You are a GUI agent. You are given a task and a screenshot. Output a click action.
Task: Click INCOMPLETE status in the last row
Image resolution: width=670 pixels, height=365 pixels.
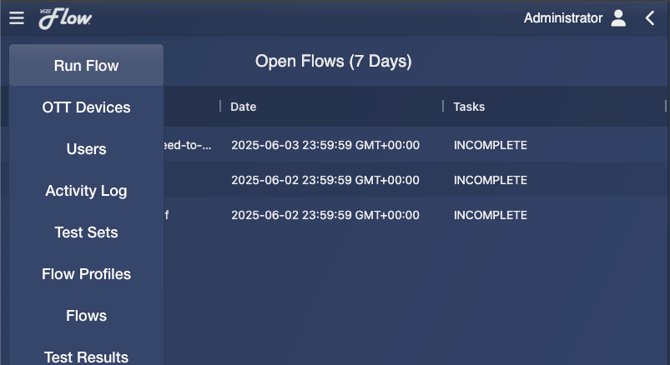(x=490, y=215)
